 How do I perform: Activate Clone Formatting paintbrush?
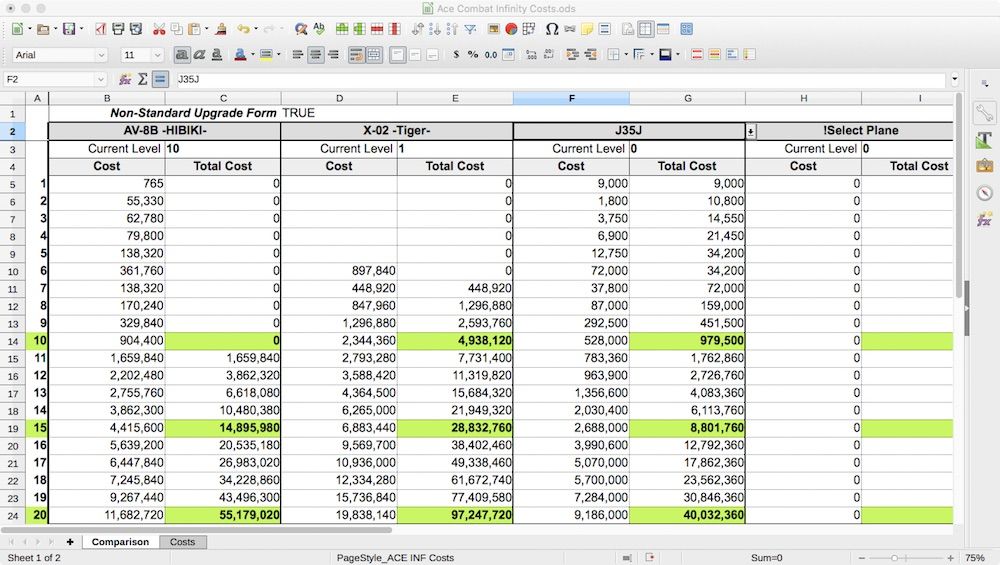[x=218, y=29]
